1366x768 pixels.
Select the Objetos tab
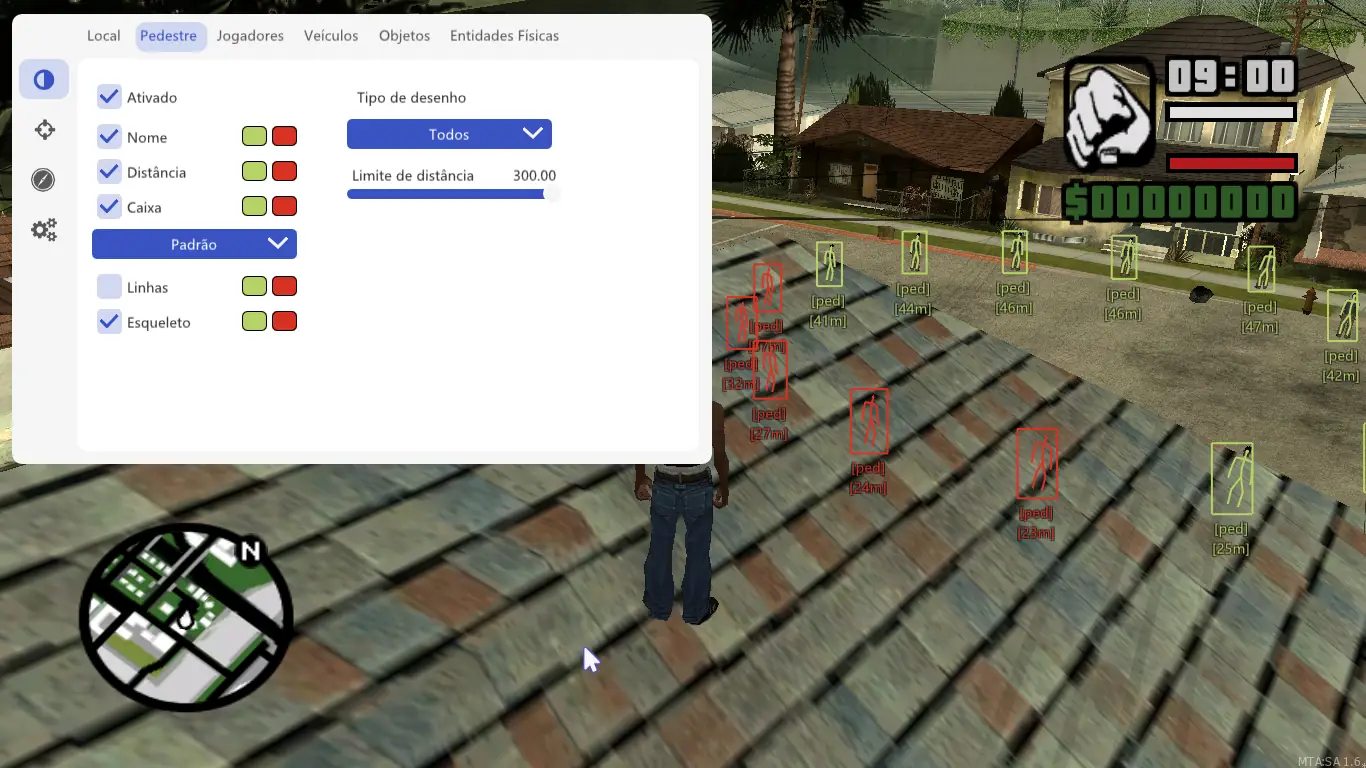(x=404, y=36)
